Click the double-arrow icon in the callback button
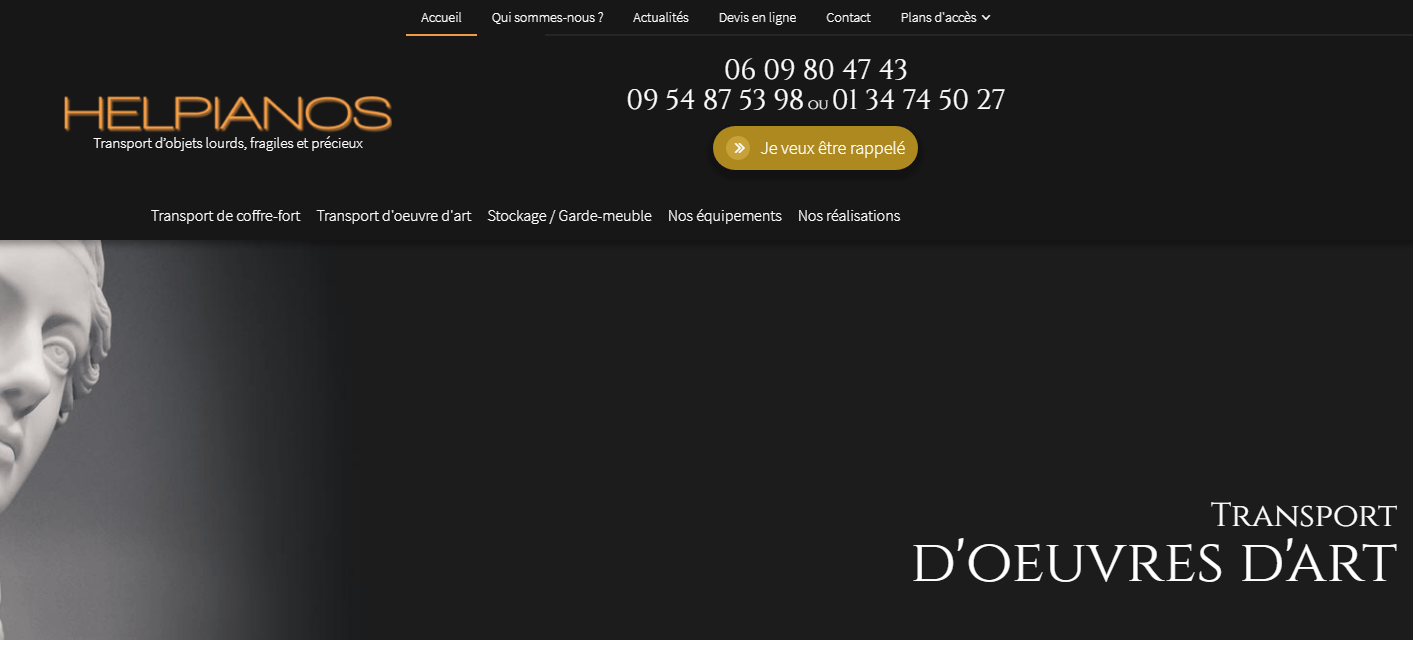The height and width of the screenshot is (649, 1413). 738,148
